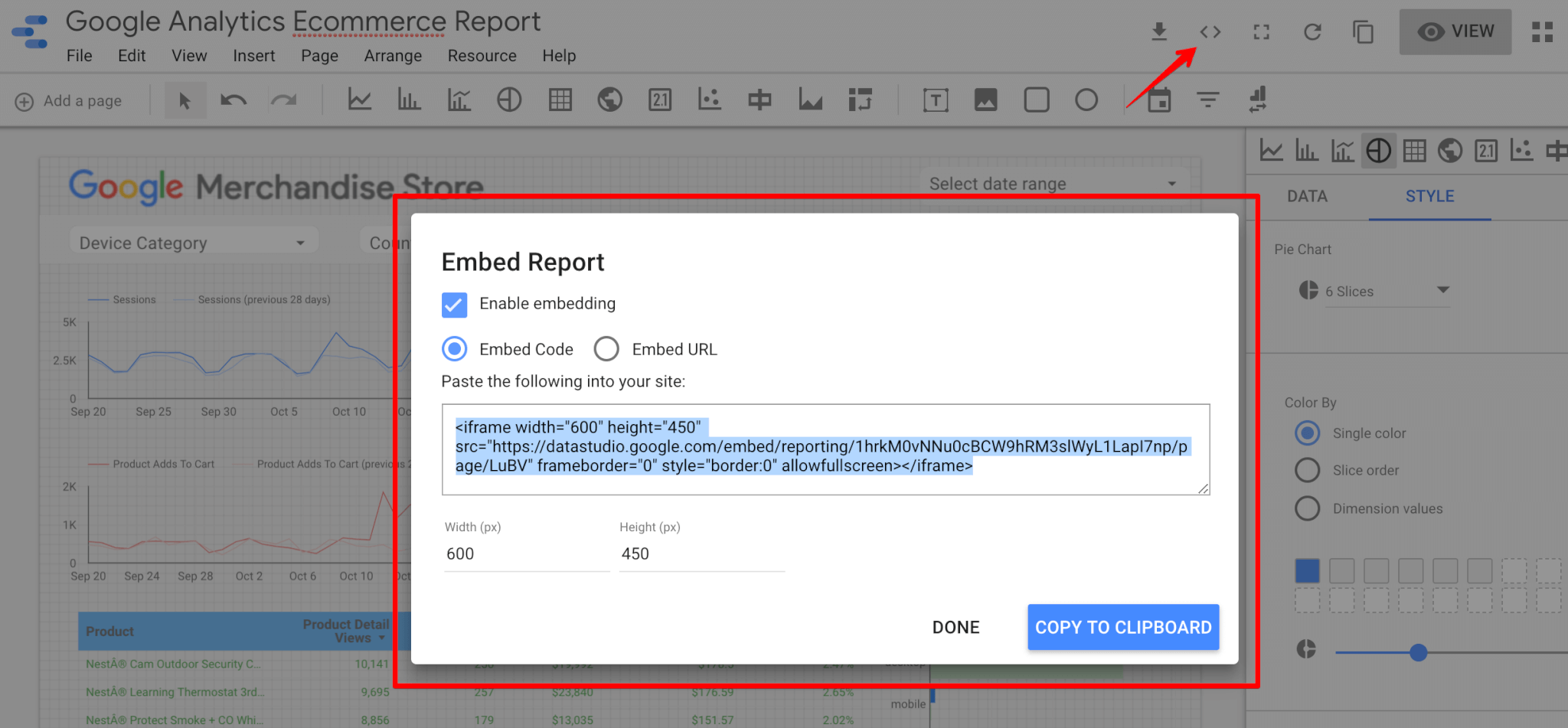Insert a table from toolbar

pos(560,100)
